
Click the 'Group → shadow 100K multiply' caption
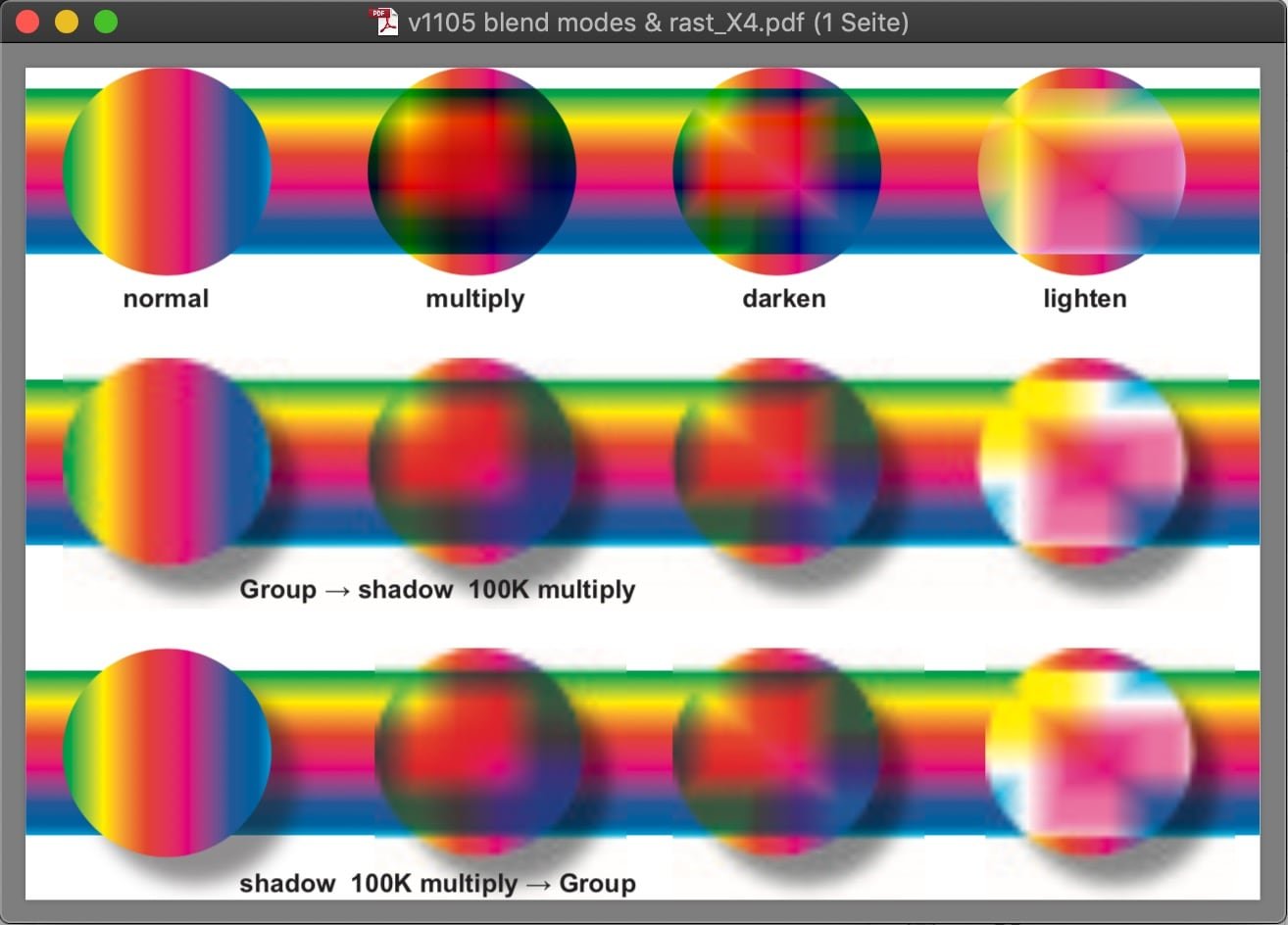coord(438,589)
